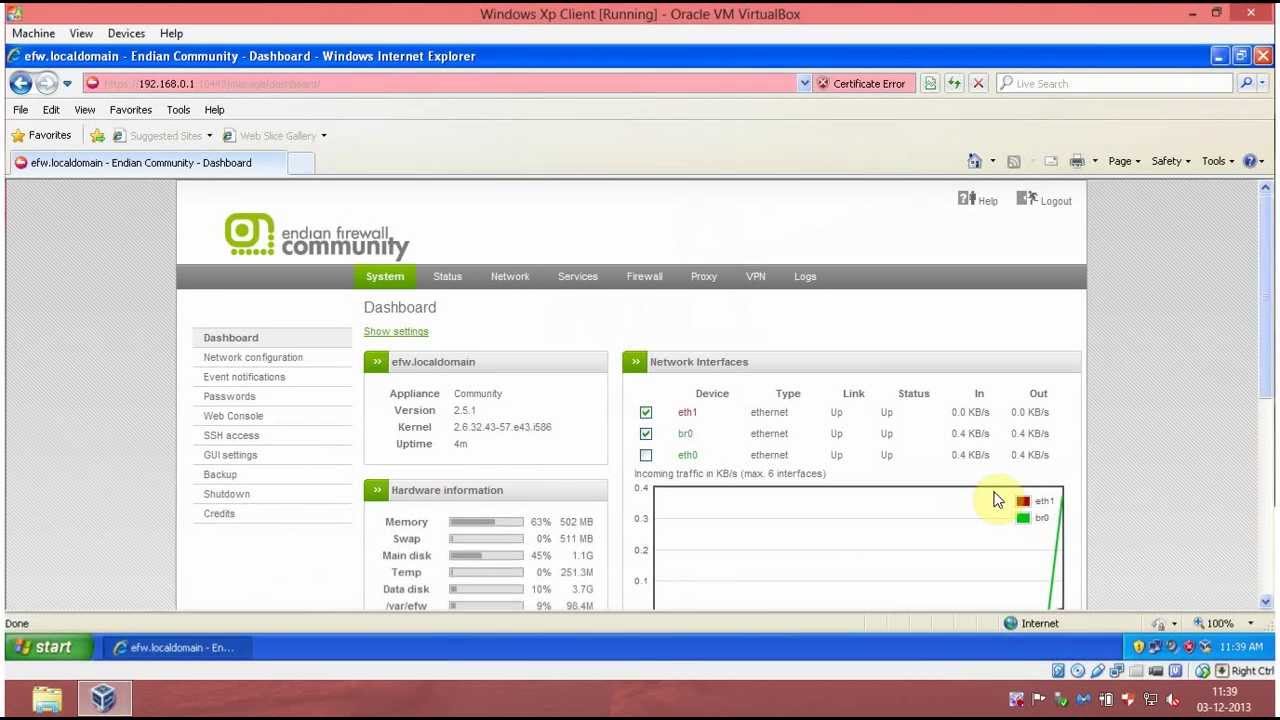Click the Memory usage bar
Viewport: 1280px width, 720px height.
pyautogui.click(x=486, y=522)
